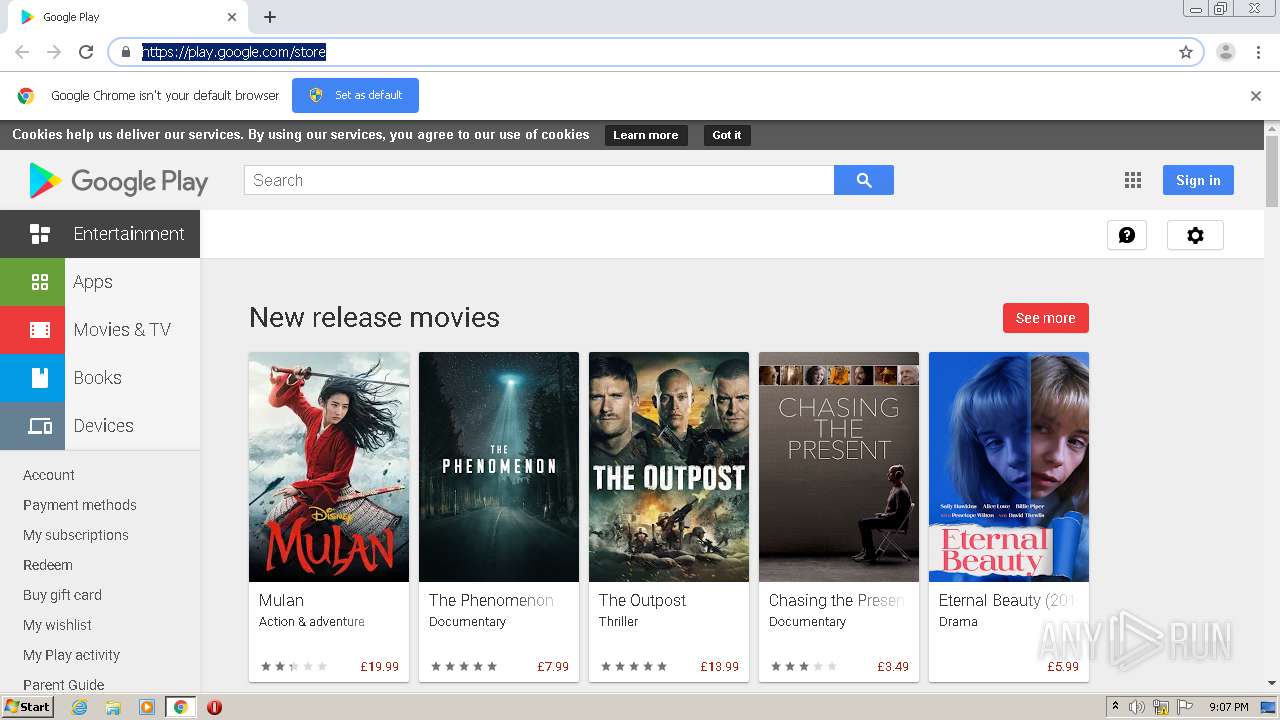Click the Devices icon tile
Screen dimensions: 1280x720
pos(32,426)
